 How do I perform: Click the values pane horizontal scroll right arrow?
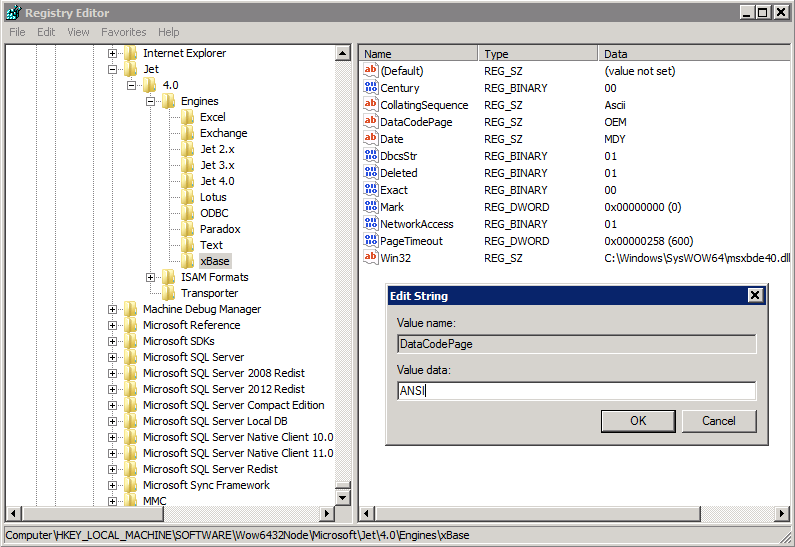point(782,514)
